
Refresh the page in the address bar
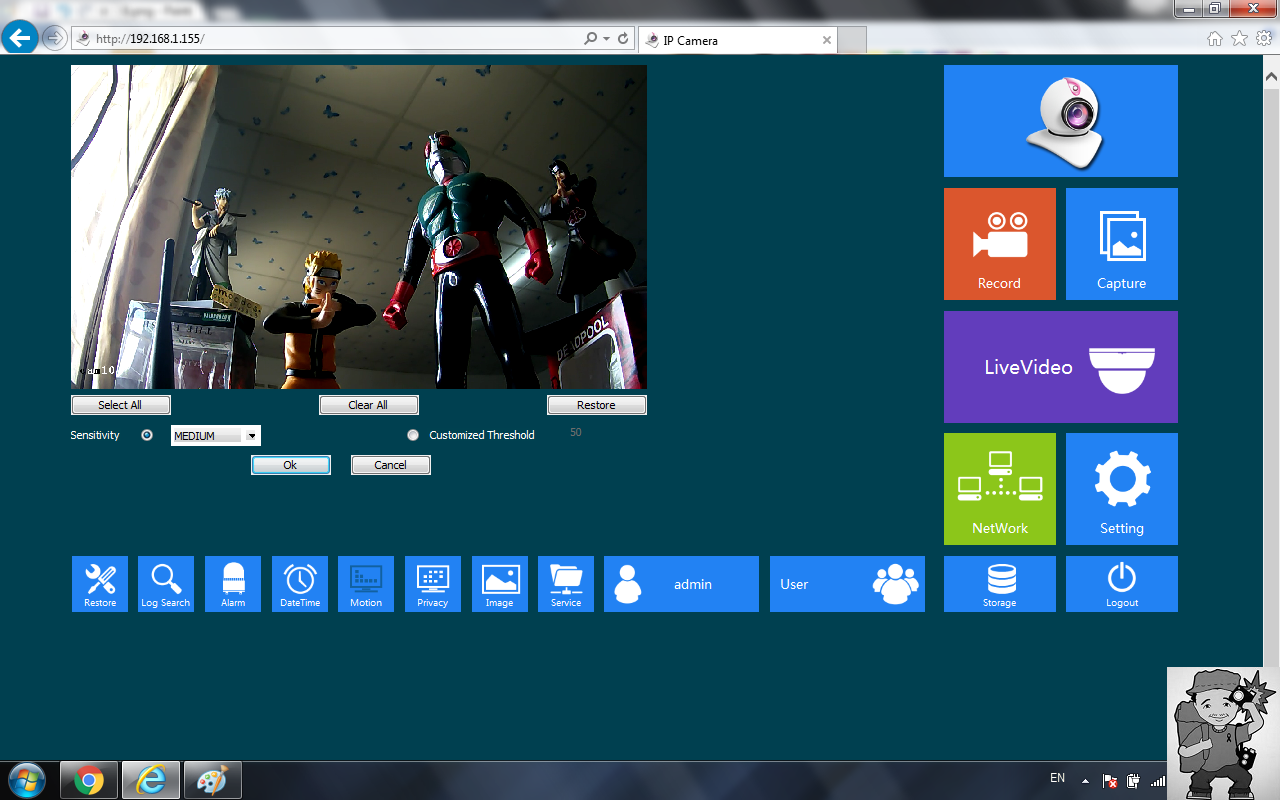click(623, 38)
